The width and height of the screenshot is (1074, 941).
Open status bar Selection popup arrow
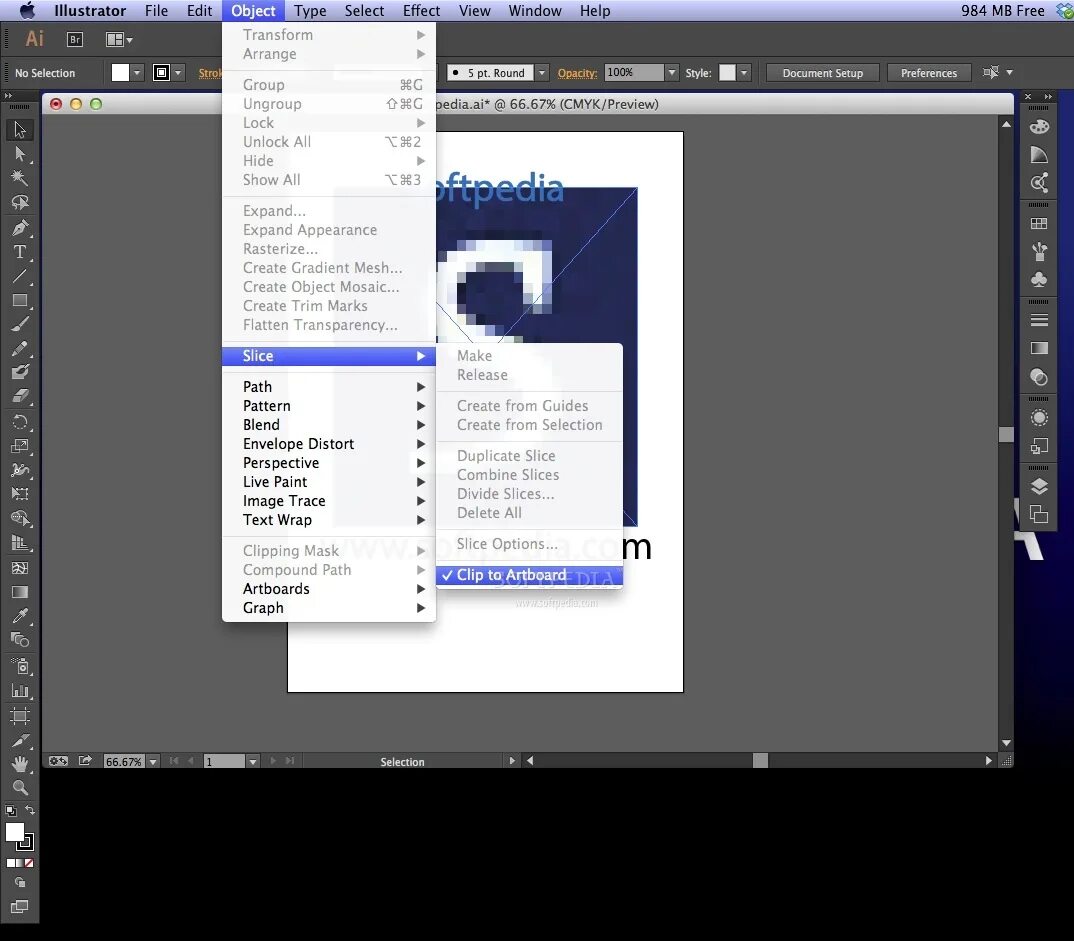(512, 761)
